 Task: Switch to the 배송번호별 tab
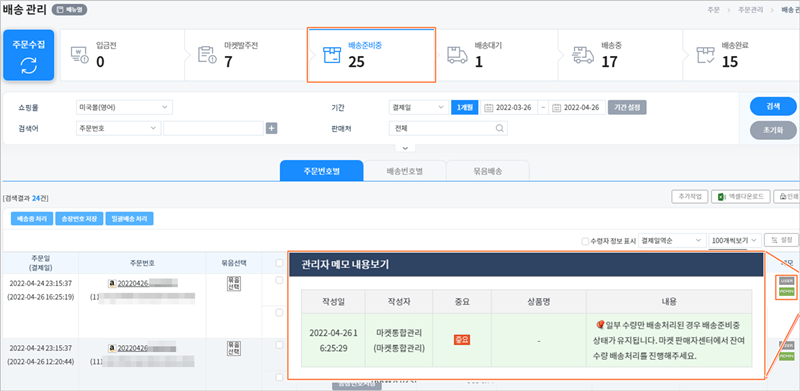click(x=405, y=171)
